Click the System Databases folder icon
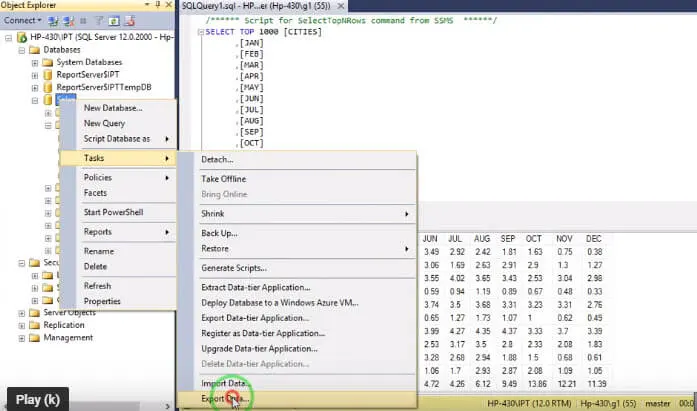The width and height of the screenshot is (697, 411). pos(48,62)
